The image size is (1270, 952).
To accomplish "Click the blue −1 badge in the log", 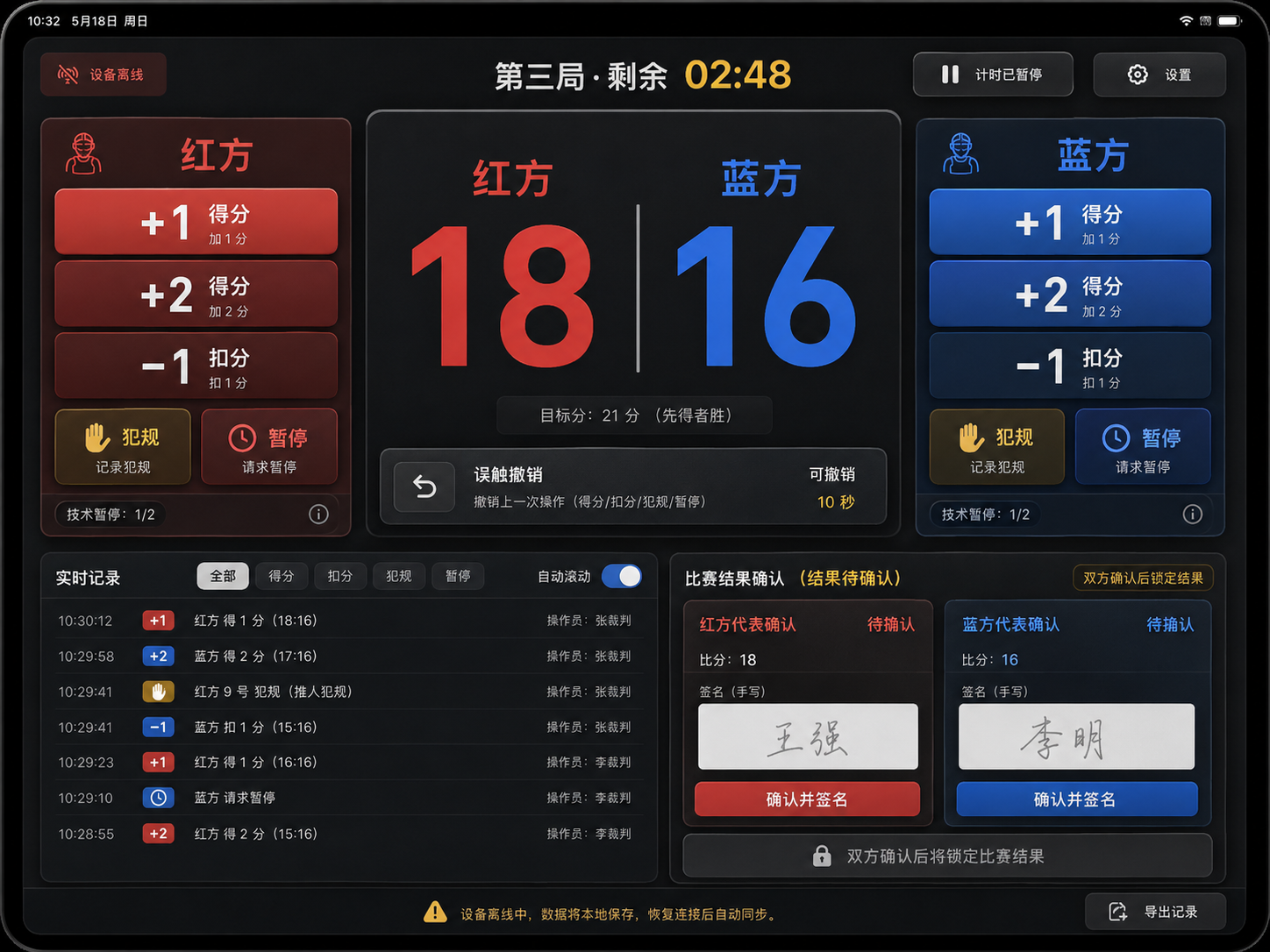I will [158, 727].
